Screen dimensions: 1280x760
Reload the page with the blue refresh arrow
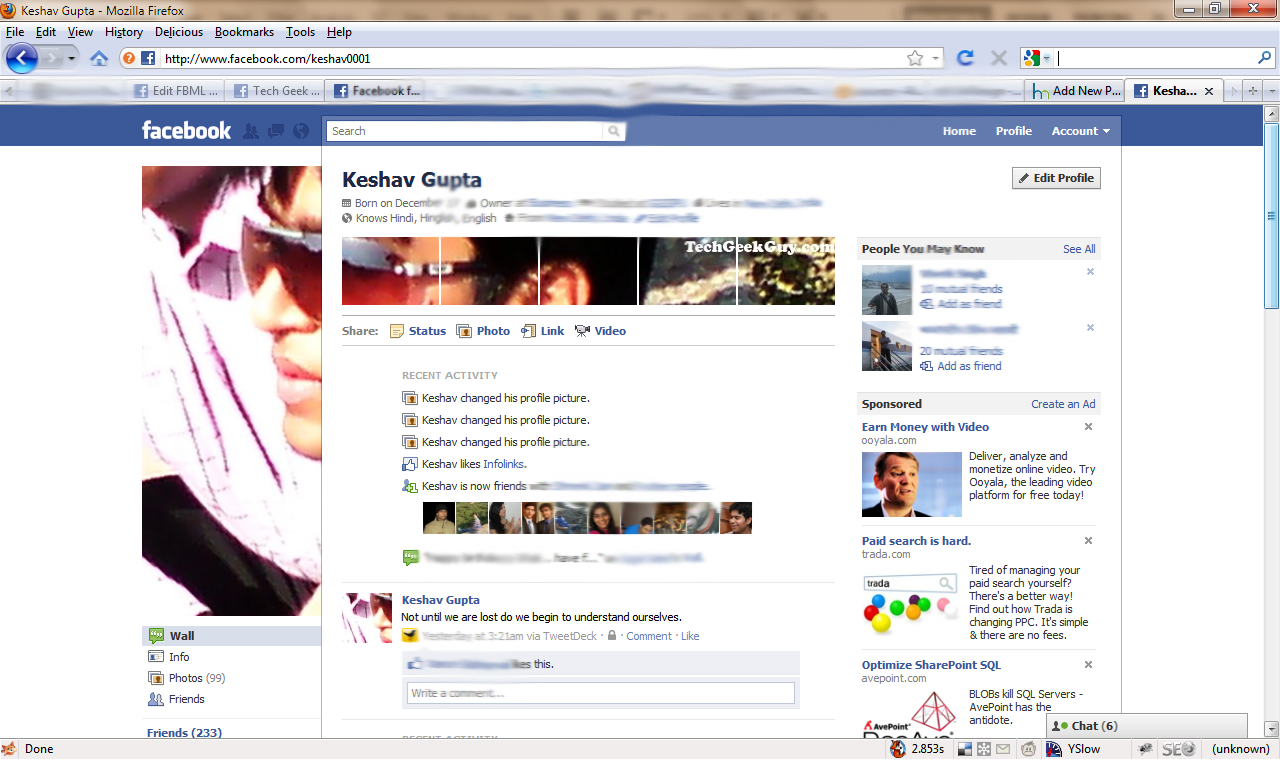click(x=965, y=58)
